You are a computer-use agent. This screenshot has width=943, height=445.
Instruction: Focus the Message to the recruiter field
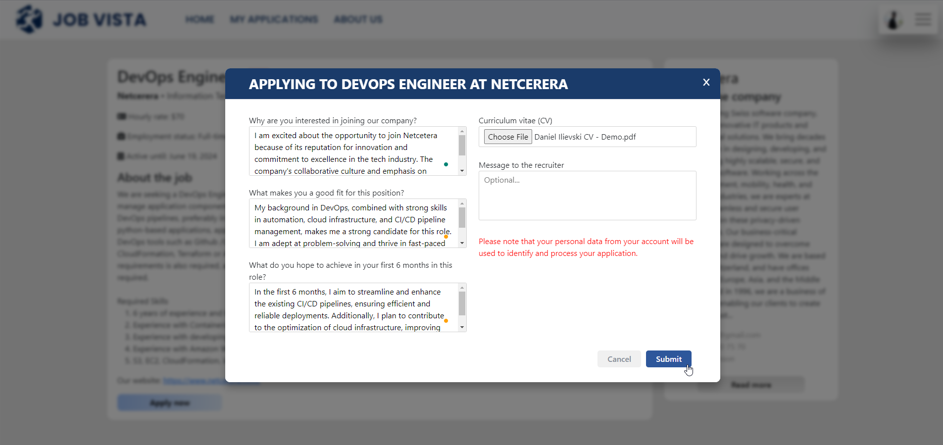(587, 196)
